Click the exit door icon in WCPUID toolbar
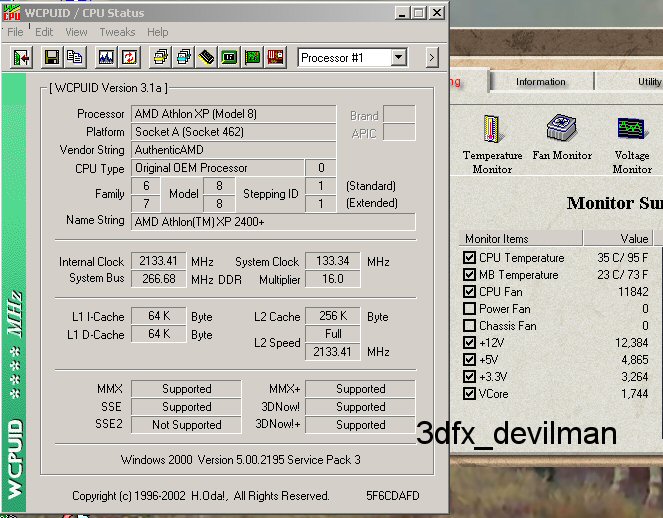Screen dimensions: 663x518 21,57
